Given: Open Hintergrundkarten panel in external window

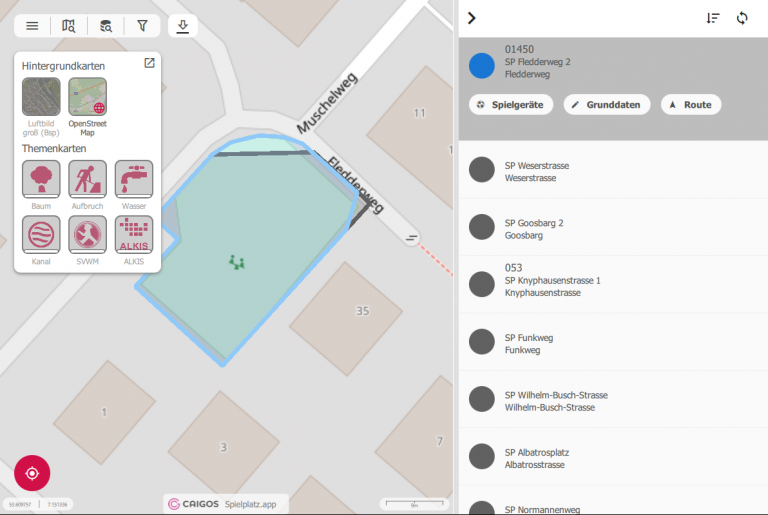Looking at the screenshot, I should [x=149, y=63].
